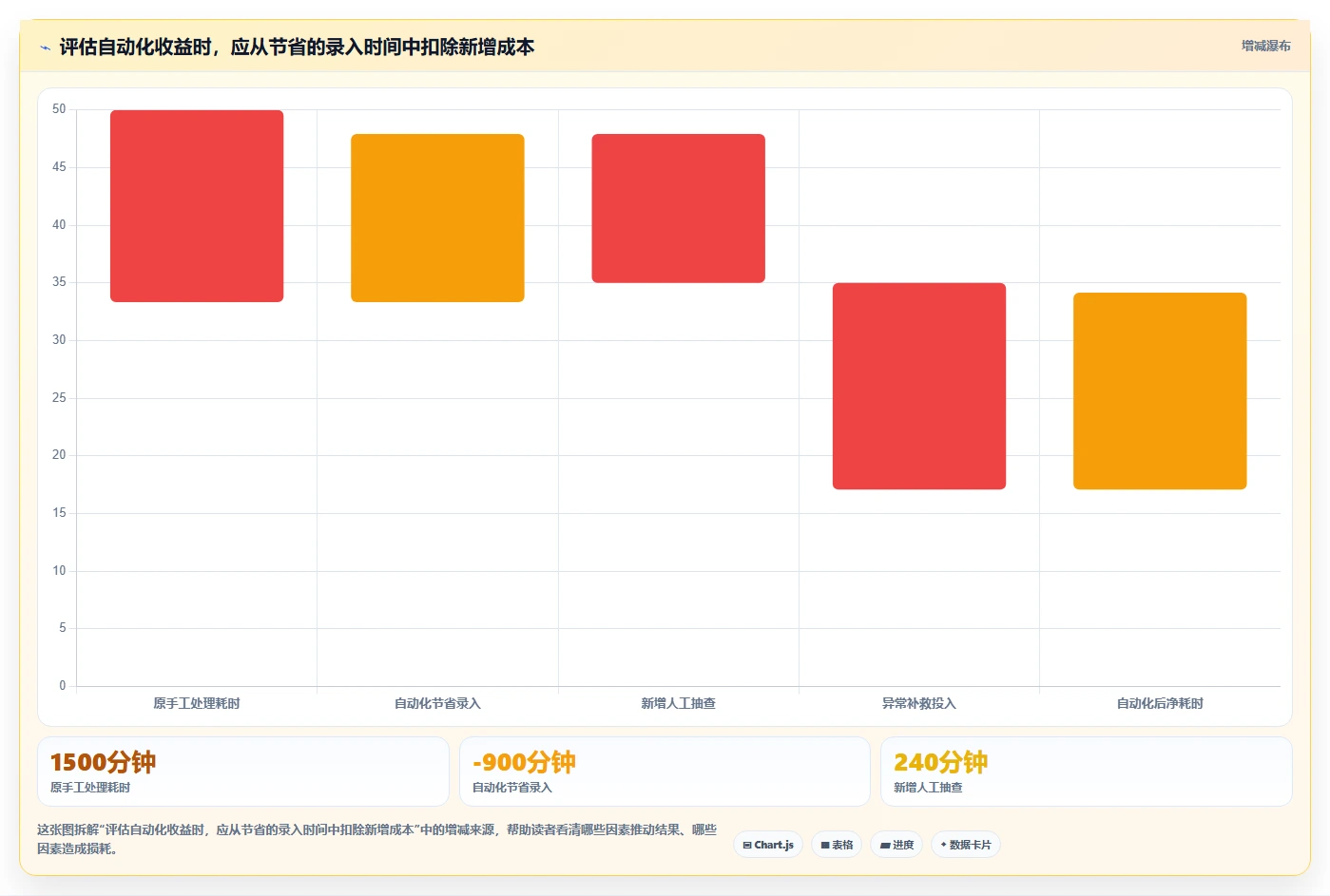The image size is (1330, 896).
Task: Click the description paragraph starting 这张图拆解
Action: coord(376,839)
